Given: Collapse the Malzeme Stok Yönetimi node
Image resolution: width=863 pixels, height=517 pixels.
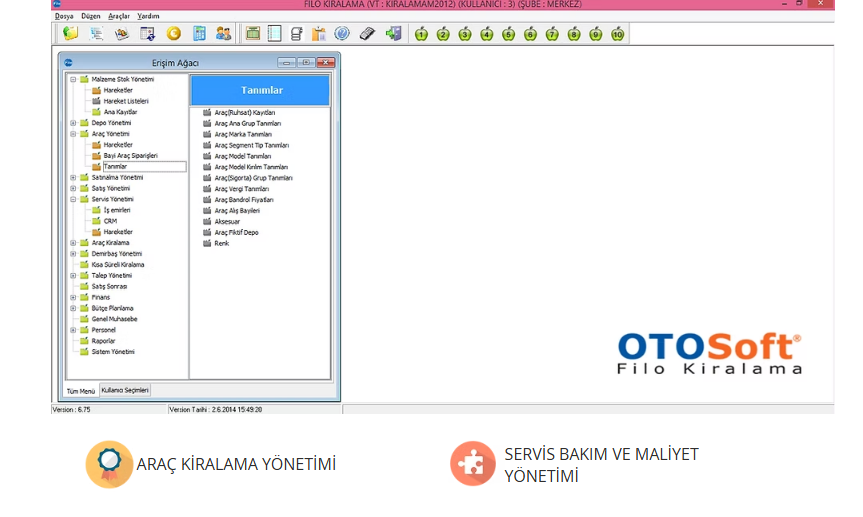Looking at the screenshot, I should pyautogui.click(x=73, y=79).
